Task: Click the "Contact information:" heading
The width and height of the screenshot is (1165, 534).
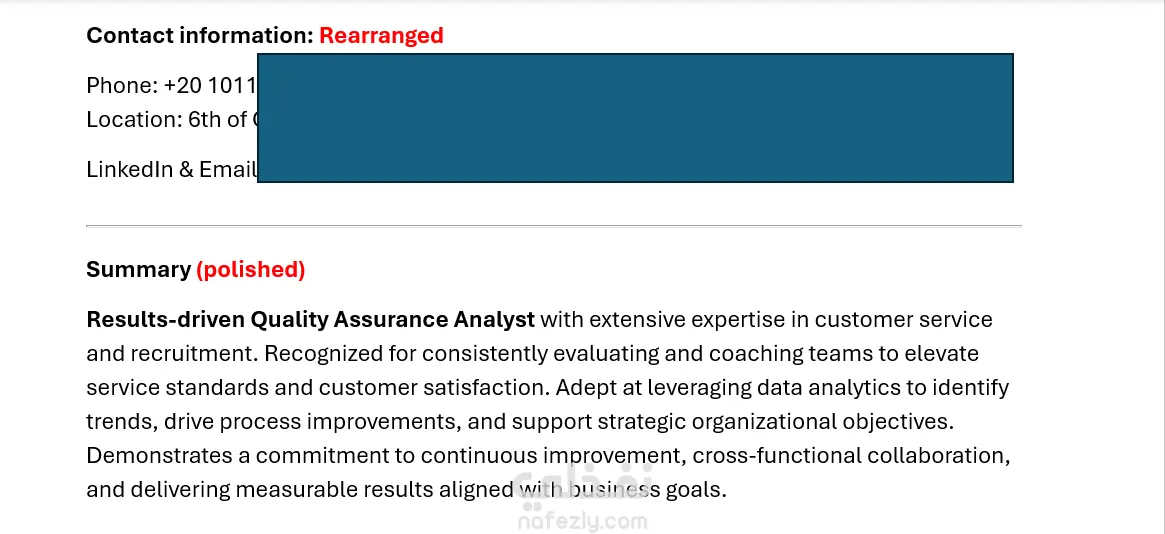Action: point(200,36)
